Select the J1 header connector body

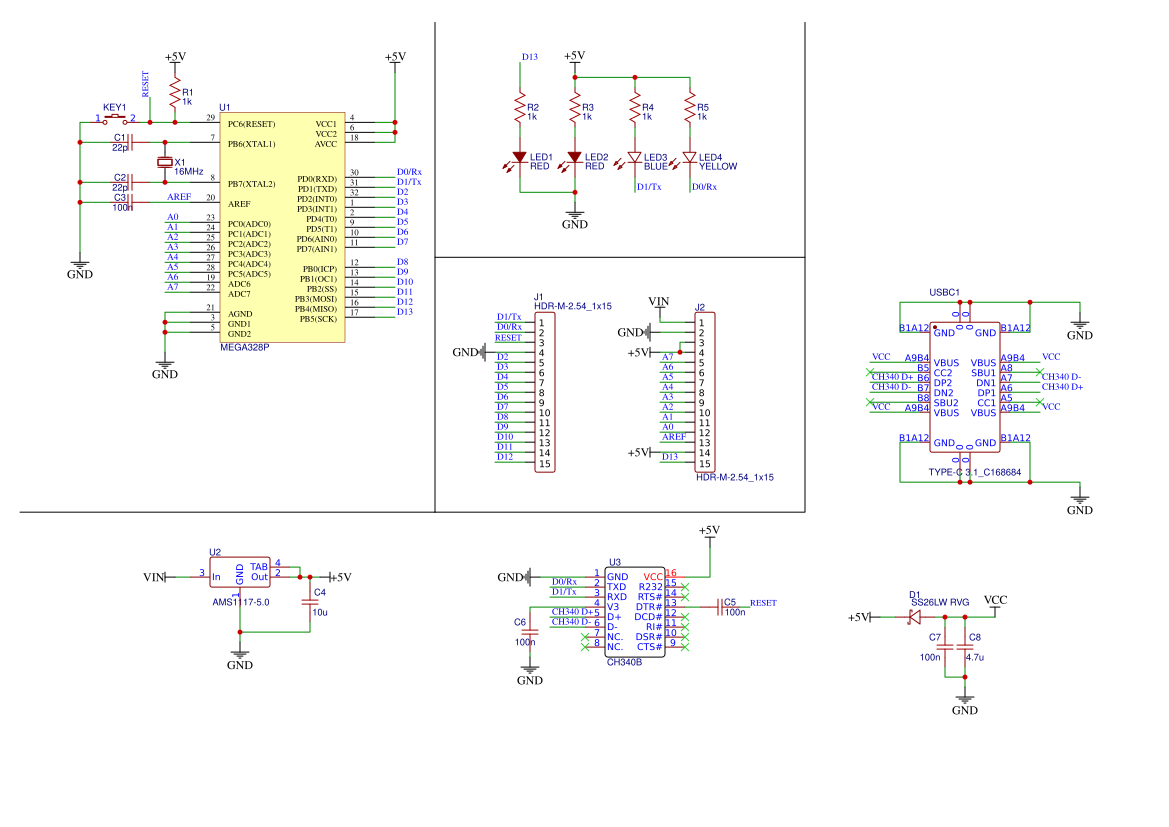(x=545, y=393)
